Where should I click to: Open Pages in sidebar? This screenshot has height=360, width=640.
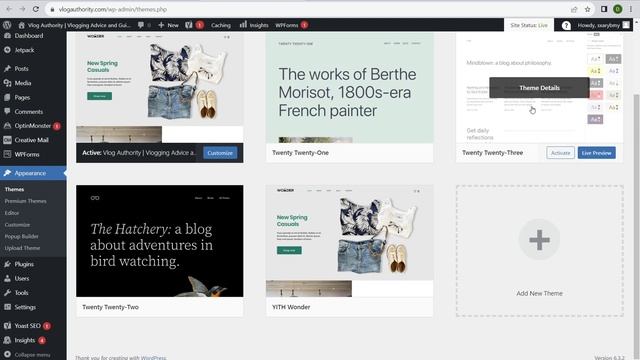click(22, 98)
